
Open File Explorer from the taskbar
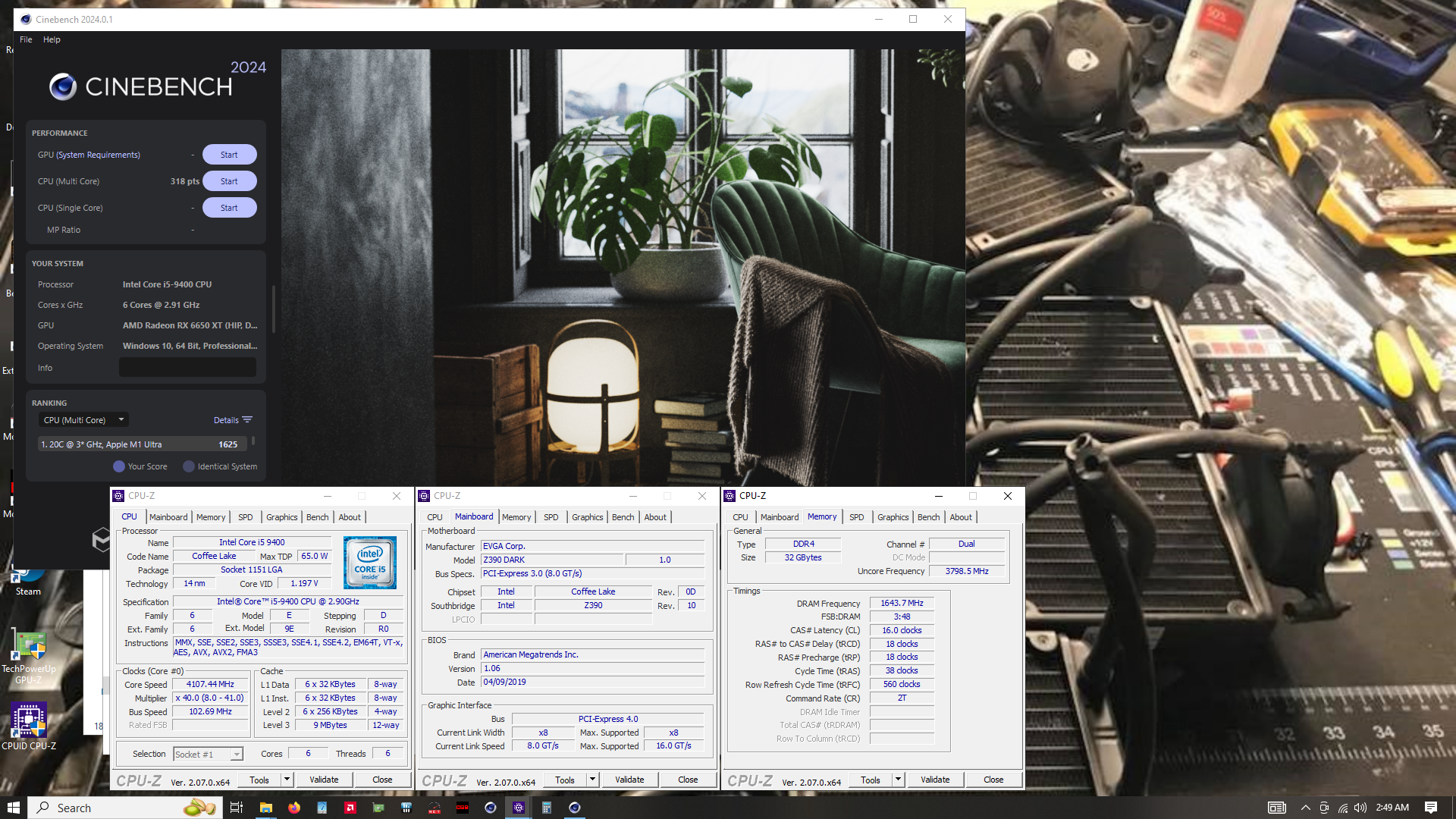click(265, 808)
